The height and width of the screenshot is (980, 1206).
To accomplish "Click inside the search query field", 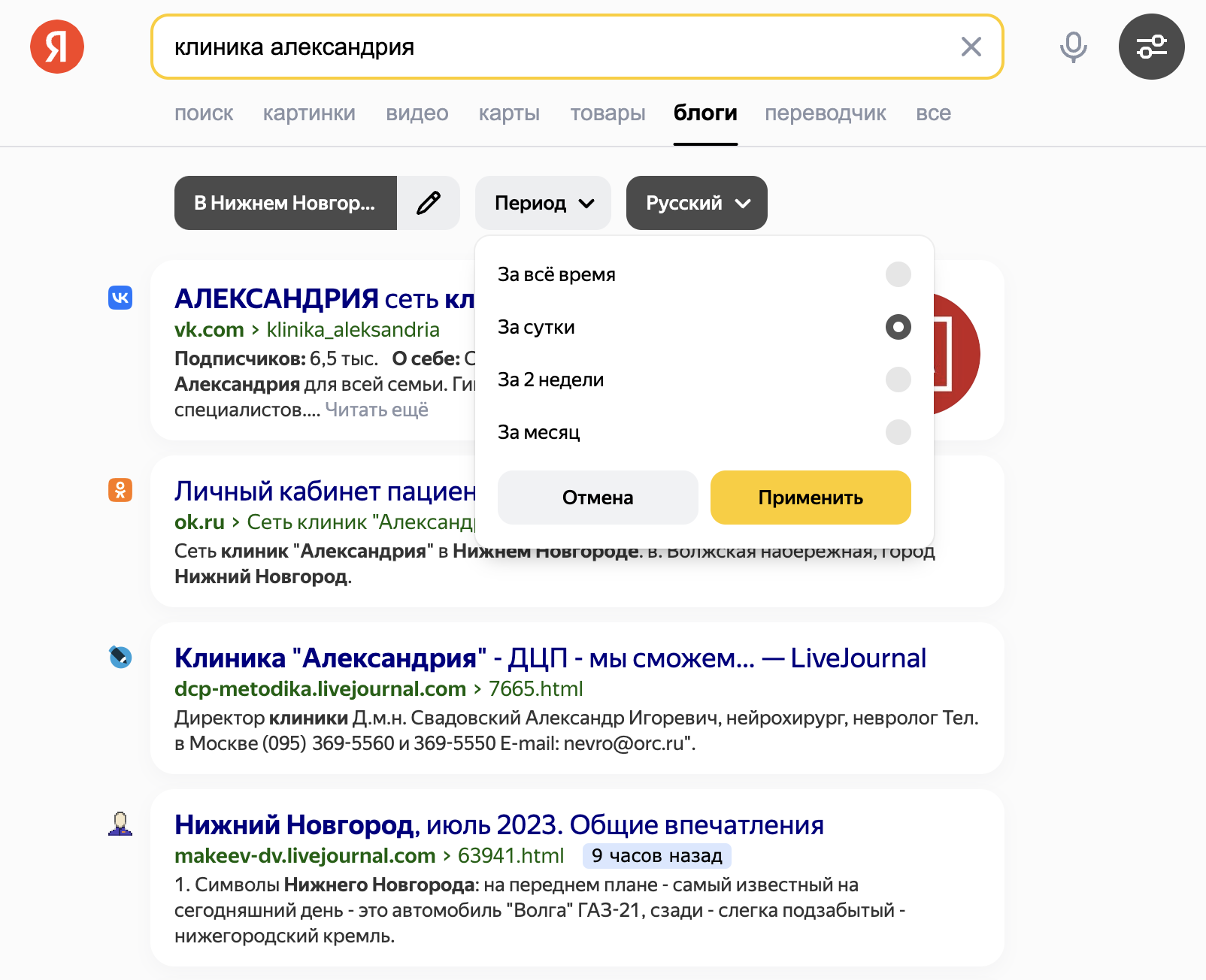I will [x=526, y=47].
